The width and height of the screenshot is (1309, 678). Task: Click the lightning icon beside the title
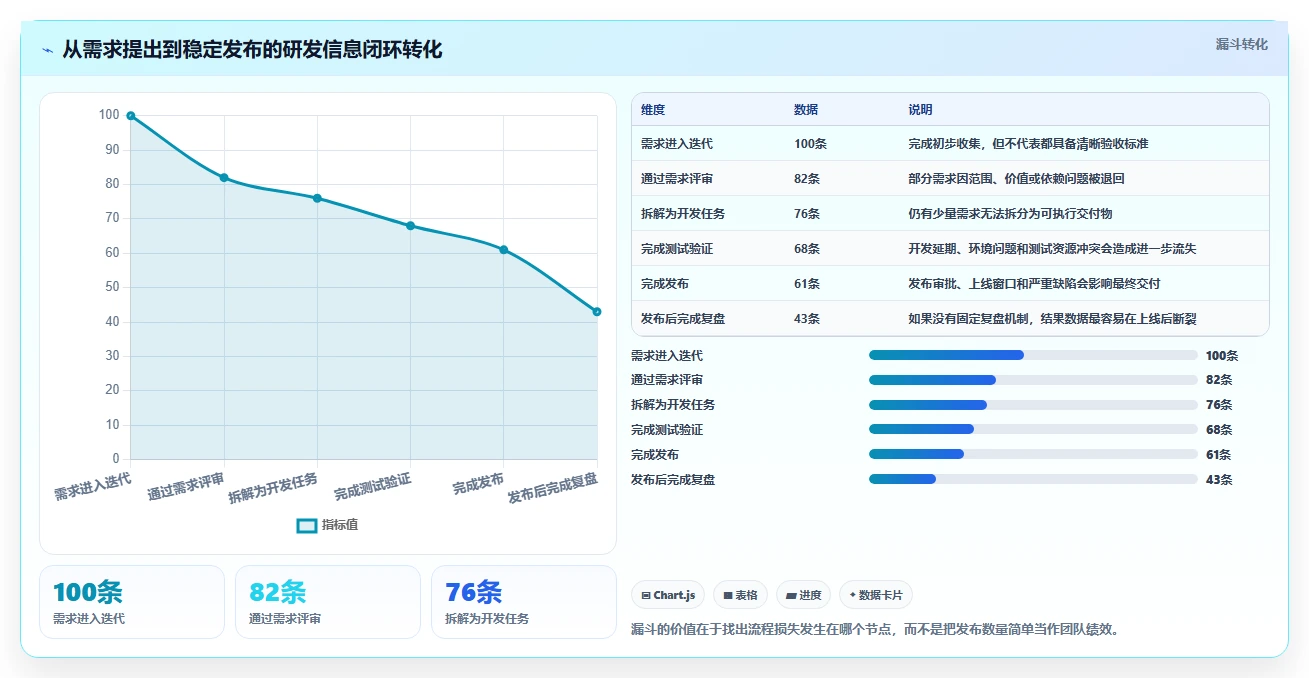pos(47,50)
